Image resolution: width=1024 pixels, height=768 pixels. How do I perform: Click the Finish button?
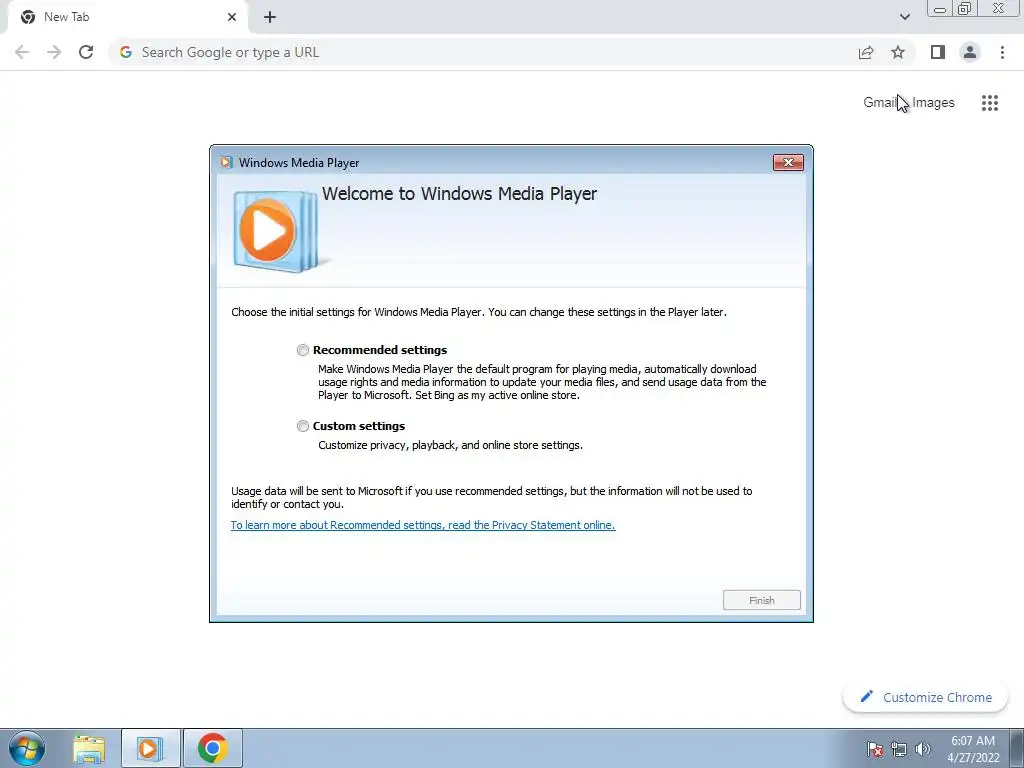(761, 600)
